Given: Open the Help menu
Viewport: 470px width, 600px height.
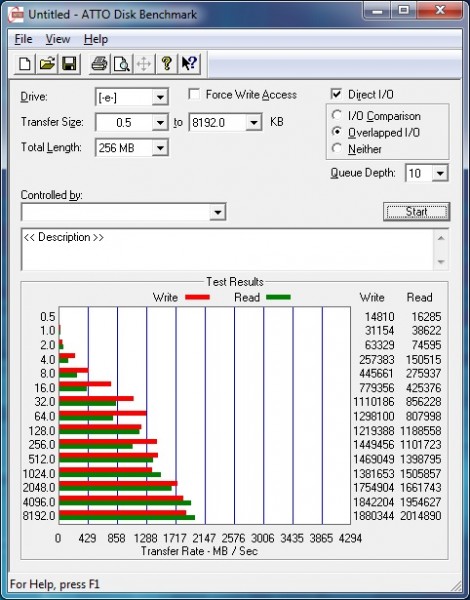Looking at the screenshot, I should pyautogui.click(x=96, y=39).
